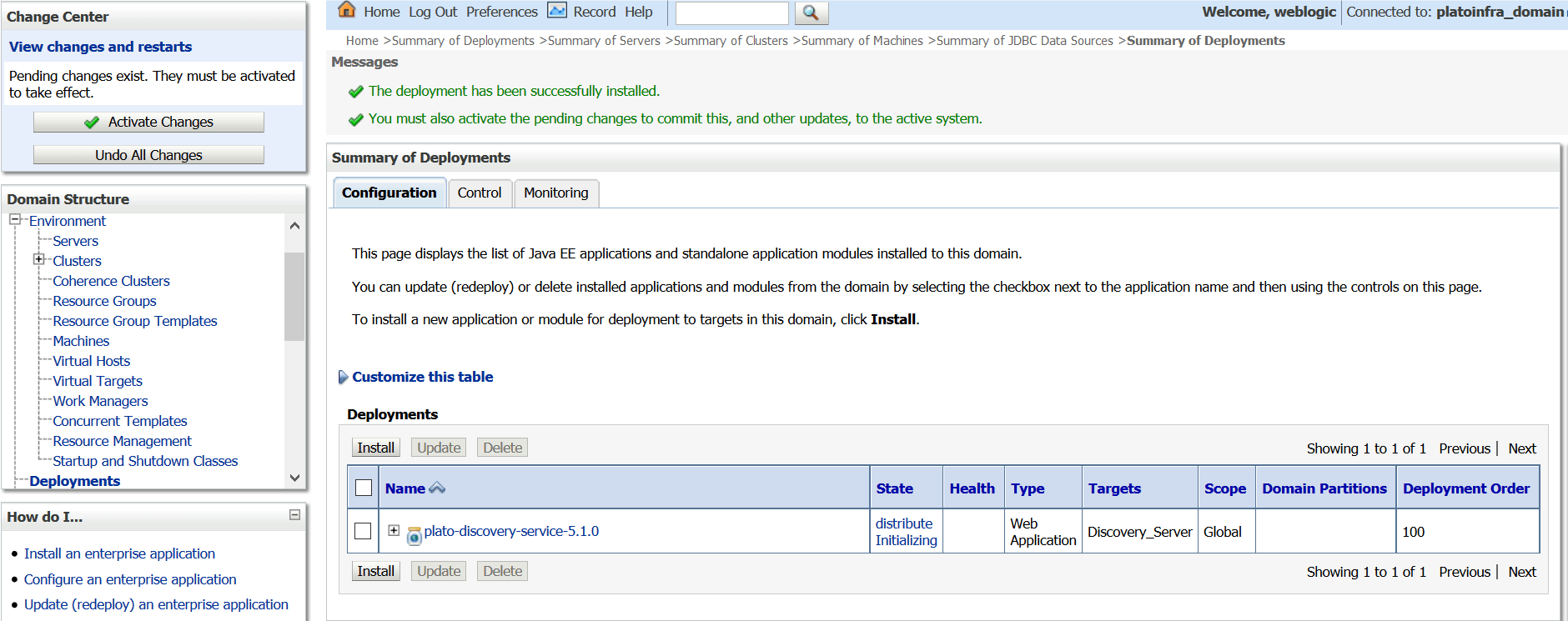This screenshot has height=621, width=1568.
Task: Select Resource Groups tree item
Action: pos(104,301)
